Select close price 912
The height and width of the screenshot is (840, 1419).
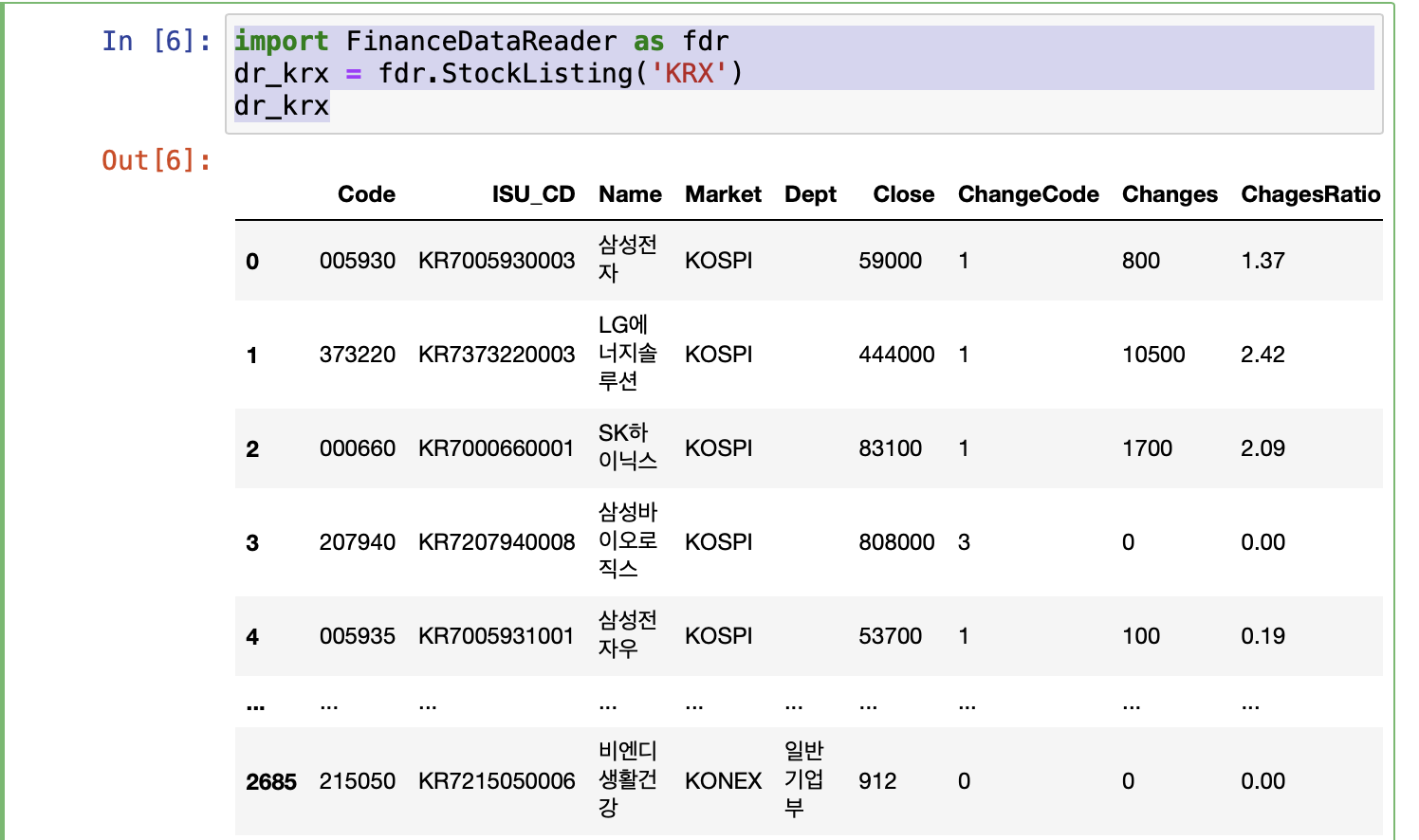(x=877, y=781)
